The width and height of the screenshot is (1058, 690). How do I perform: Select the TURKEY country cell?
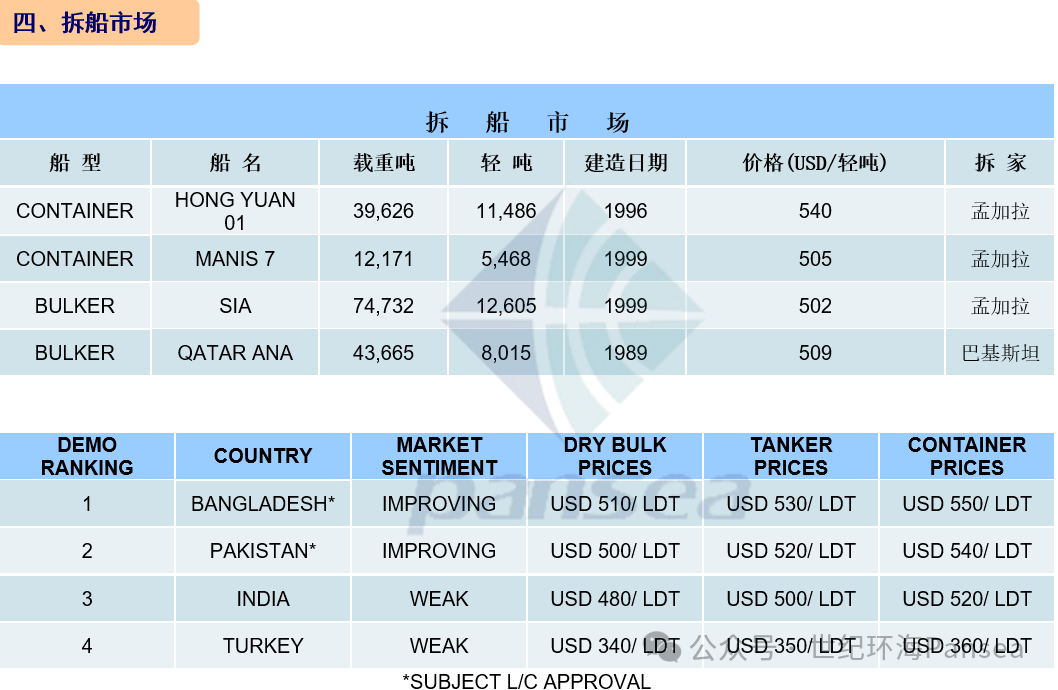click(x=262, y=646)
